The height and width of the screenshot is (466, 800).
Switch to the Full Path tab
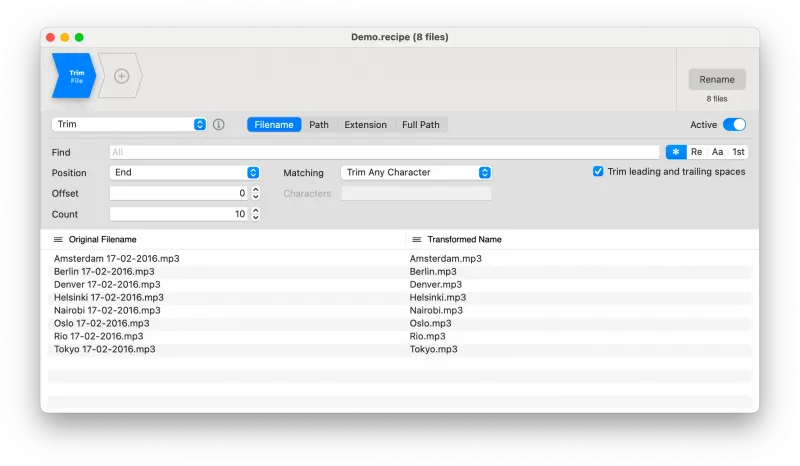[x=420, y=125]
